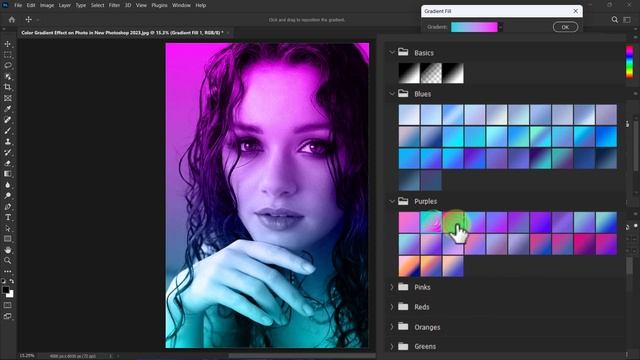
Task: Pick the first Purples folder gradient
Action: pos(409,222)
